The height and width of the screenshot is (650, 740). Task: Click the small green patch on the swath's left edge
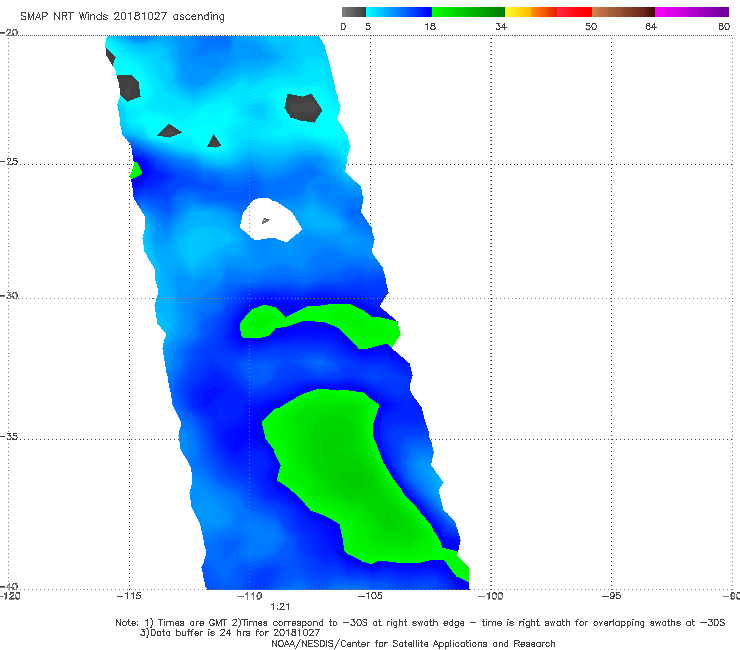(x=135, y=170)
